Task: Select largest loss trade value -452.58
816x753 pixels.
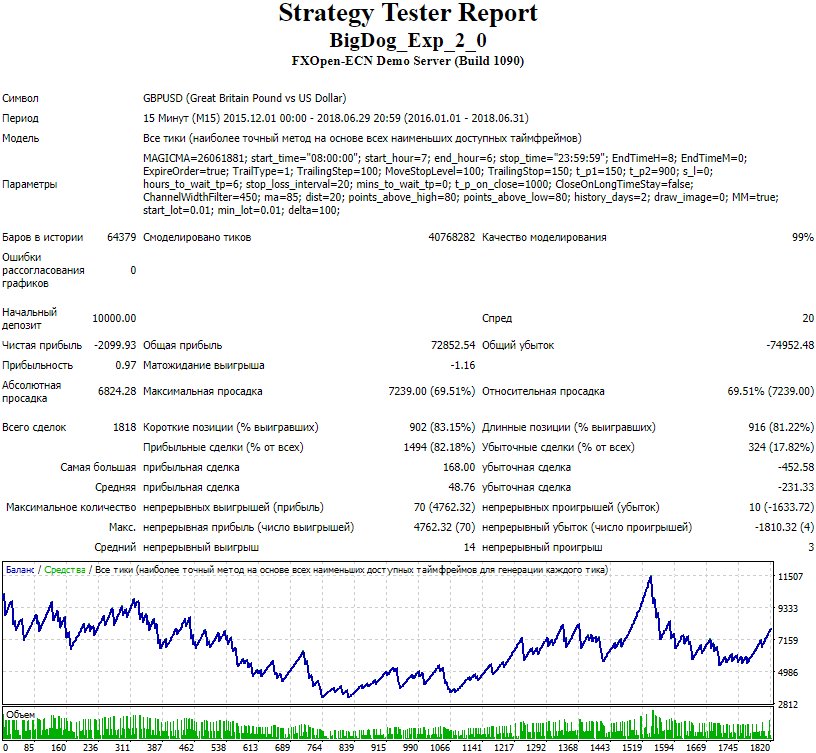Action: (x=796, y=467)
